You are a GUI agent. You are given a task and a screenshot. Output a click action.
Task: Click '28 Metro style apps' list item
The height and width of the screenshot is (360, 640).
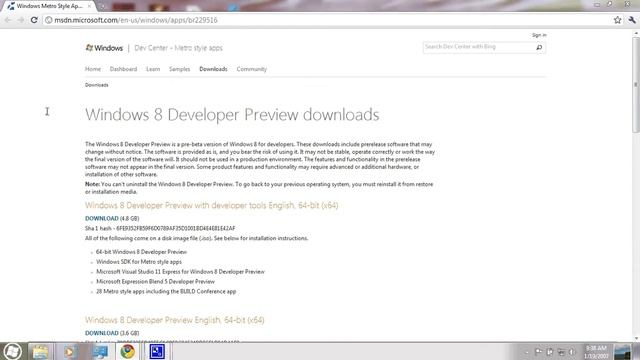(x=166, y=291)
